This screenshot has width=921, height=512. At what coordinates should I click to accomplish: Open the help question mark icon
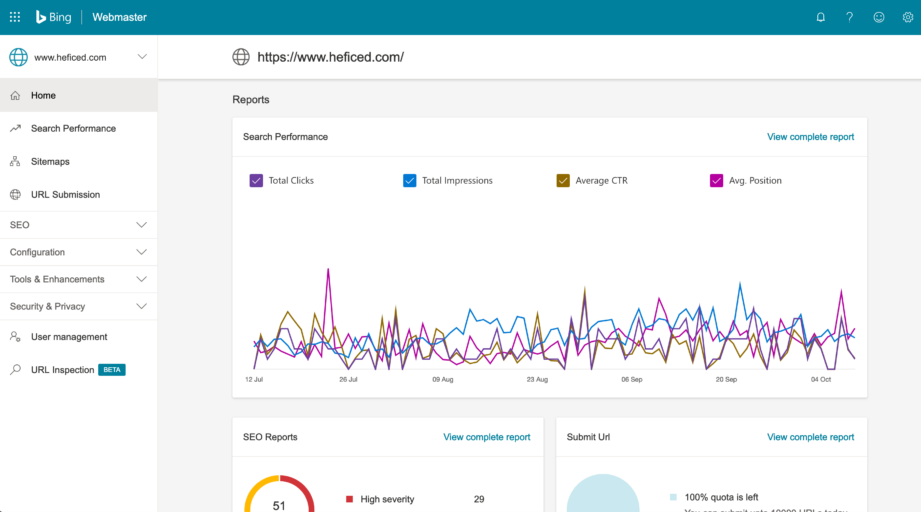pyautogui.click(x=849, y=17)
